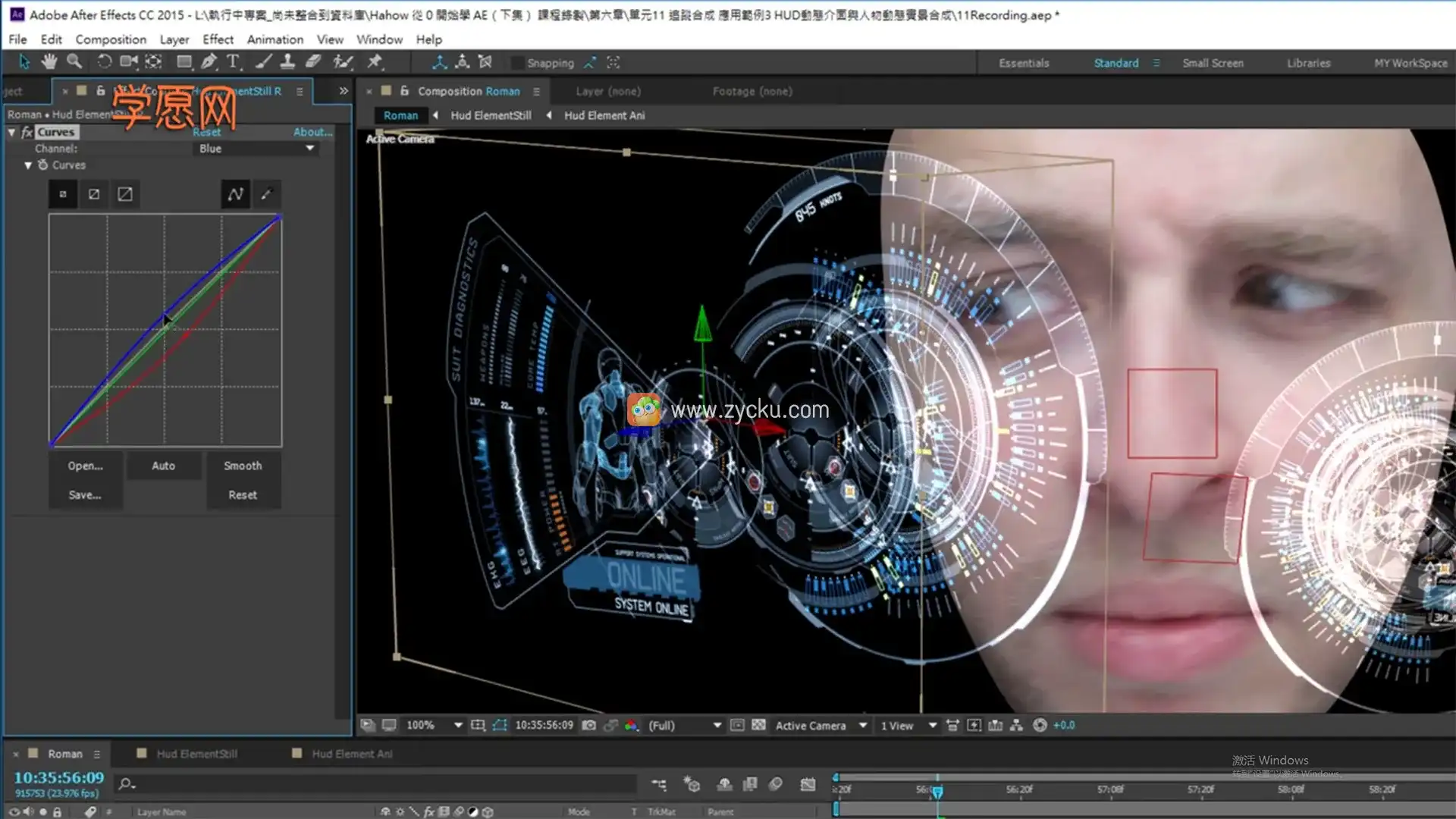Viewport: 1456px width, 819px height.
Task: Pick the Clone Stamp tool
Action: coord(287,62)
